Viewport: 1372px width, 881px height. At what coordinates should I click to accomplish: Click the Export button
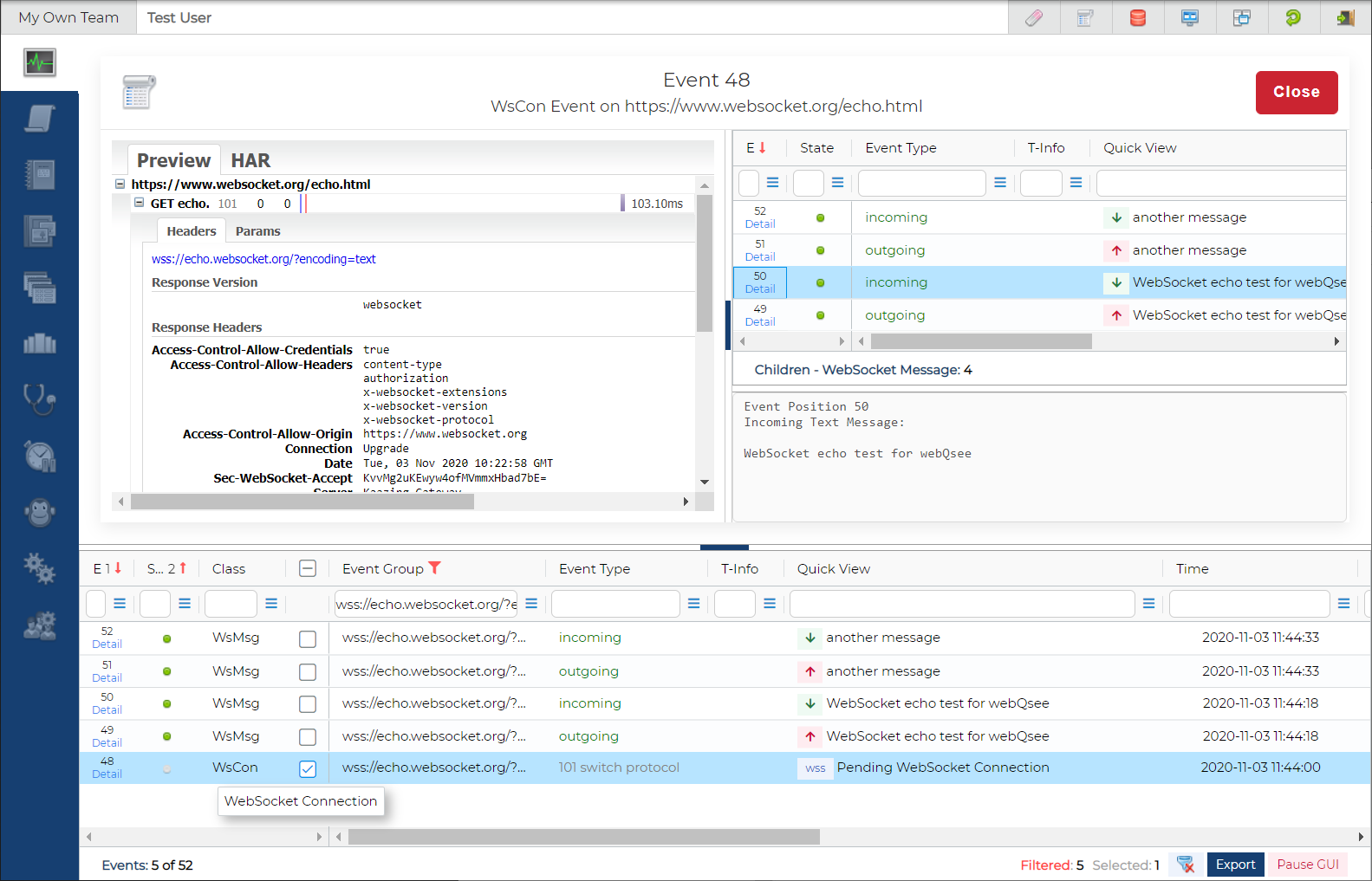pos(1235,865)
